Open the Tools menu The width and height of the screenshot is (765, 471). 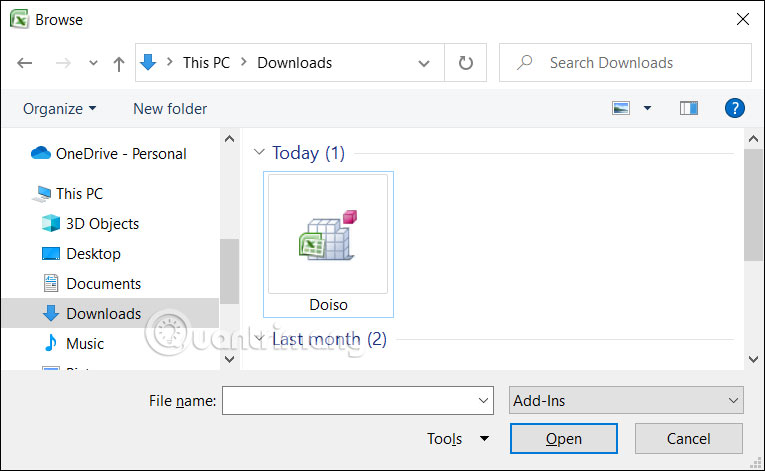coord(458,439)
